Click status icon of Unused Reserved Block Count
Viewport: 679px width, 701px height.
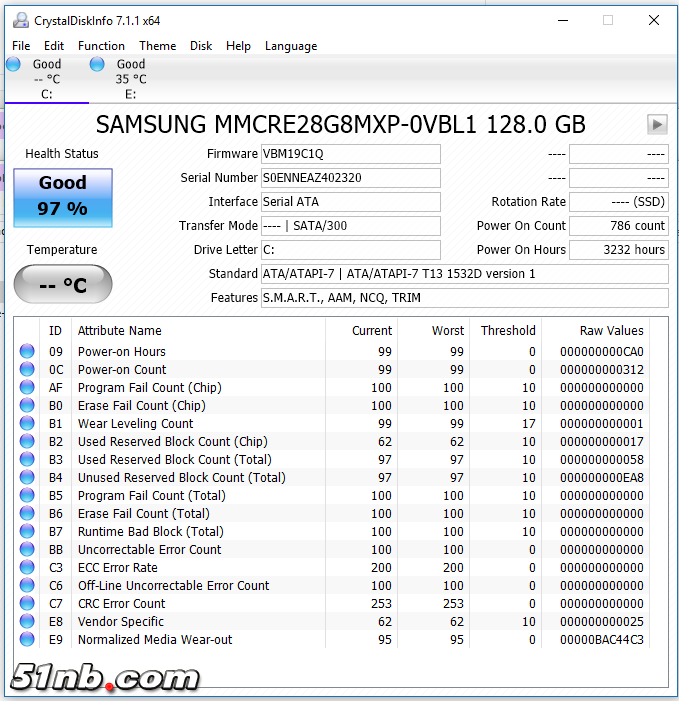click(x=27, y=477)
